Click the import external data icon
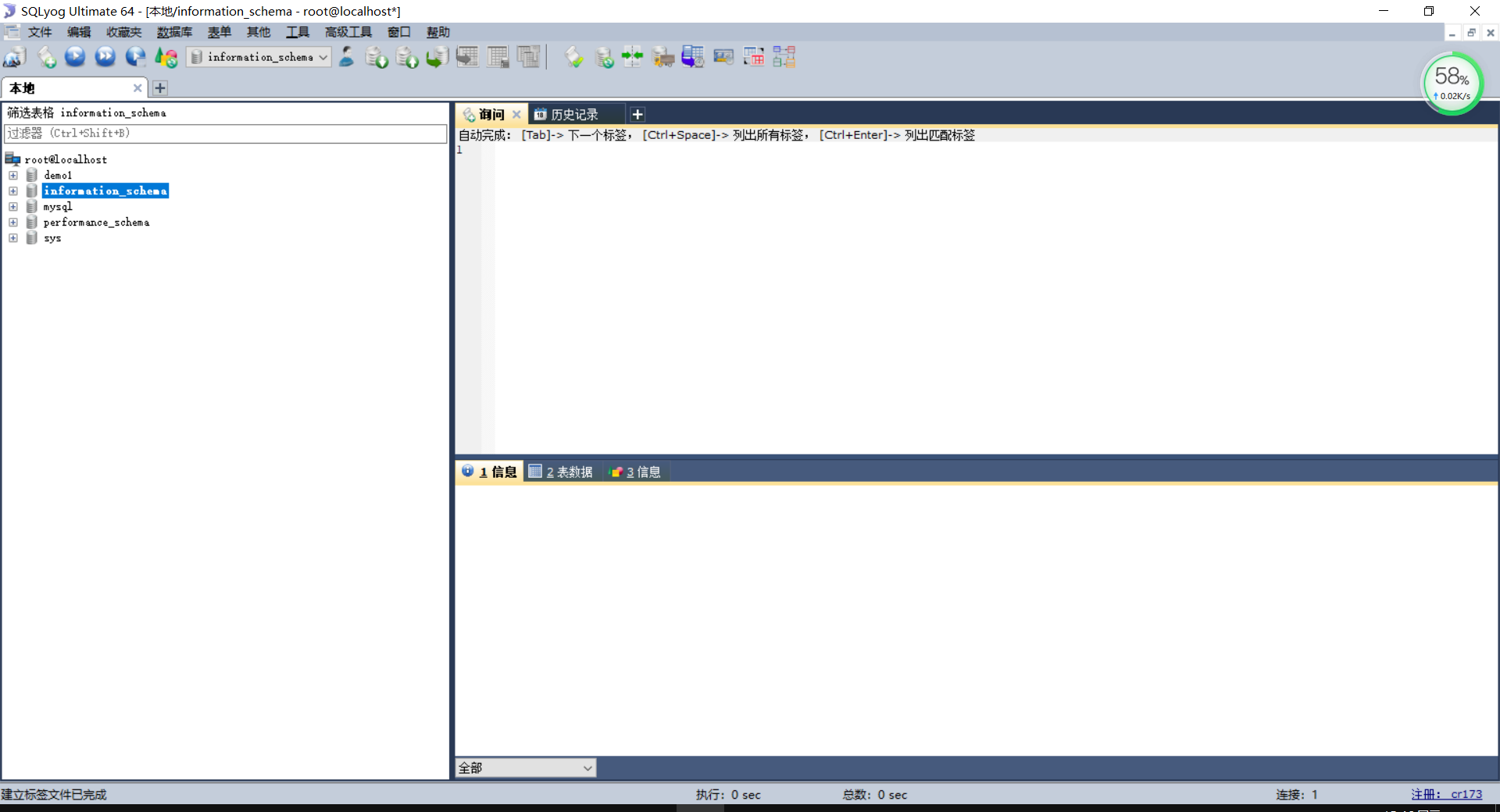 click(x=377, y=57)
